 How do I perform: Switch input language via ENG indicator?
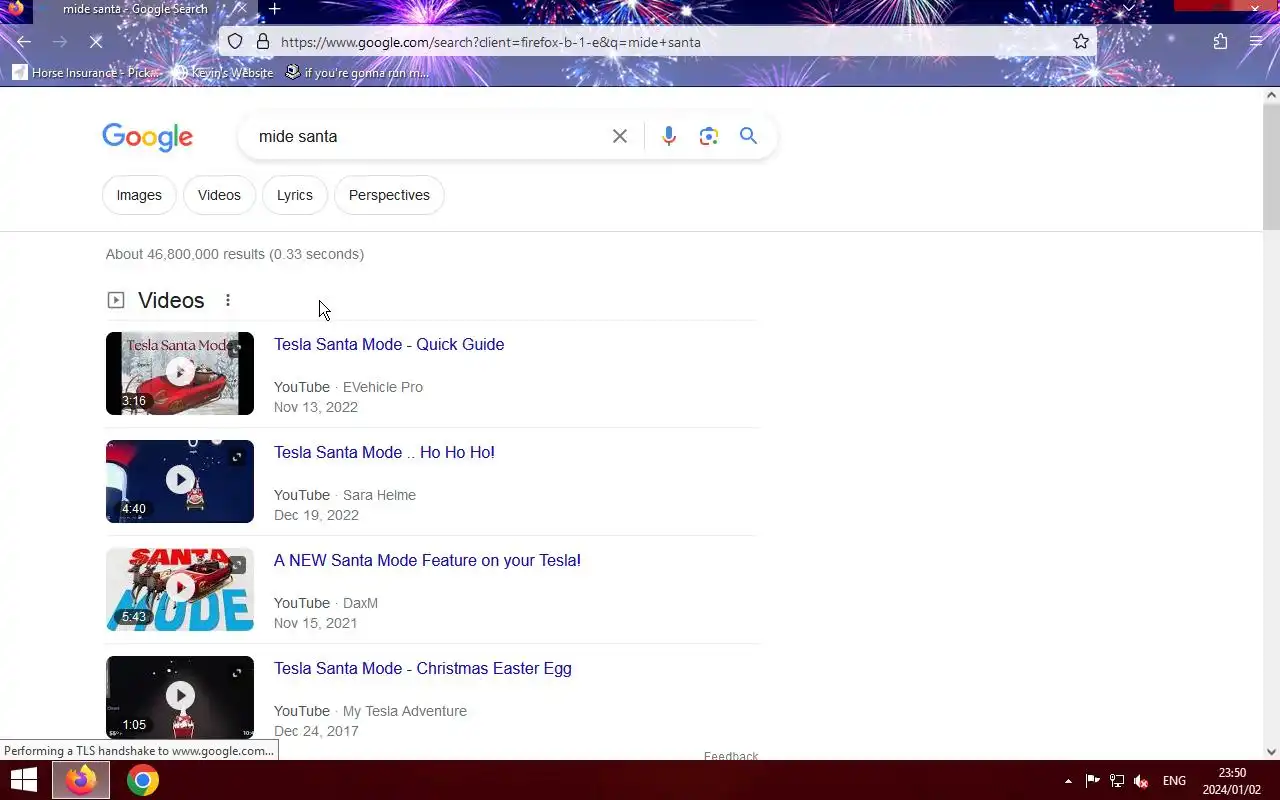(1174, 781)
